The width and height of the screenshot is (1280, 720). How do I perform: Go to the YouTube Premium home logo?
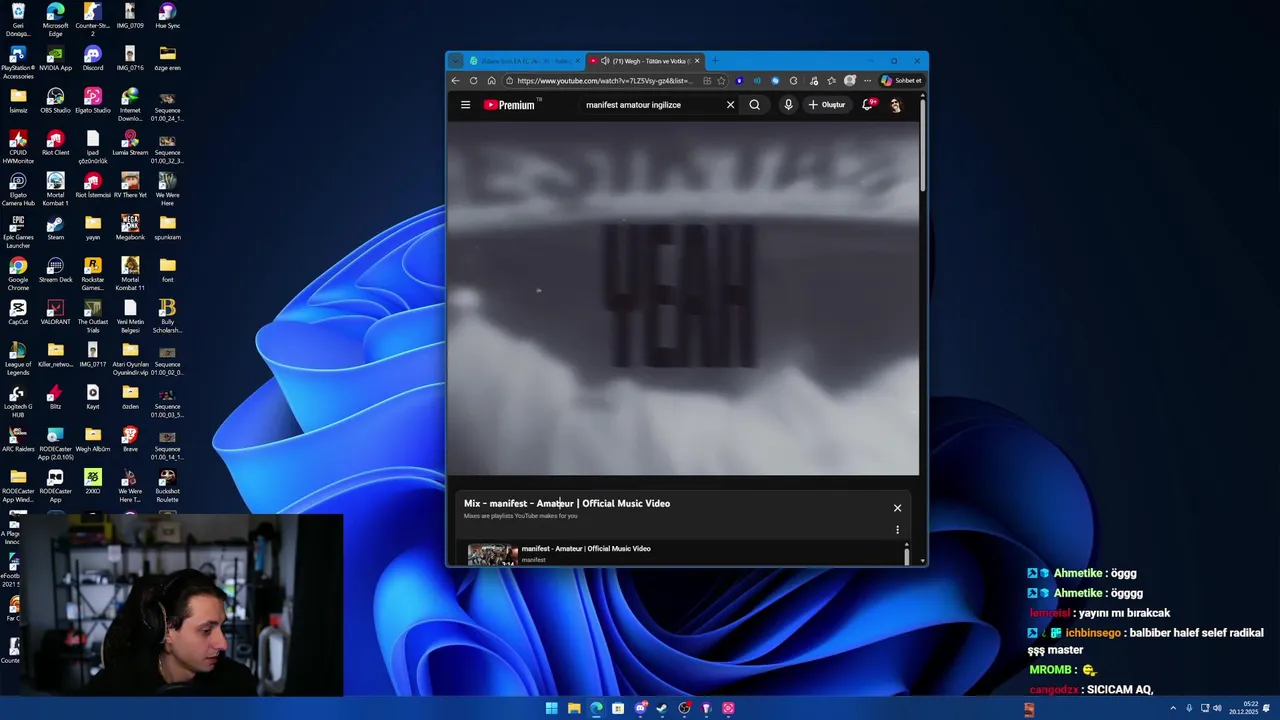[x=512, y=105]
